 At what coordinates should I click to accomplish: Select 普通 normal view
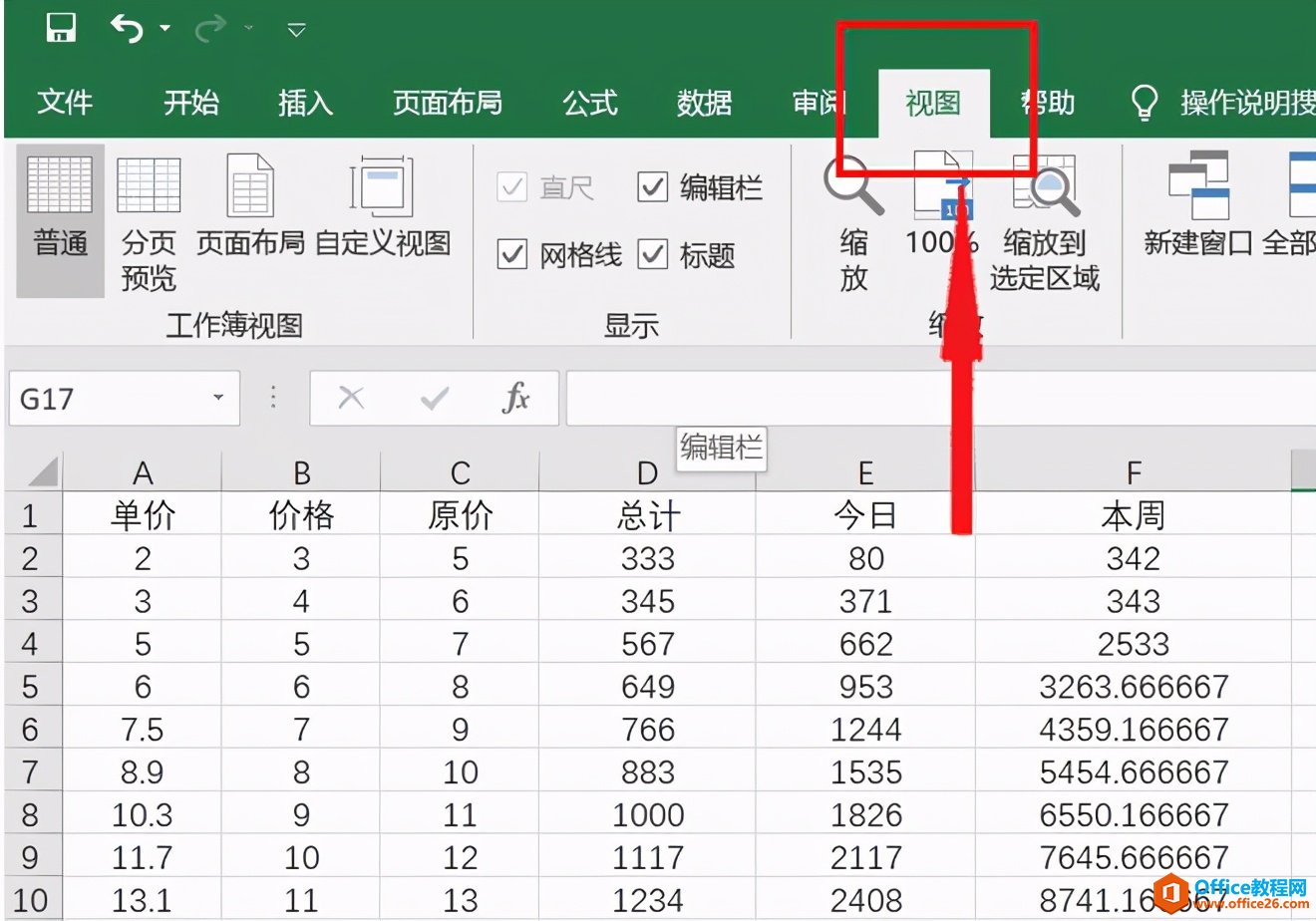(x=60, y=220)
